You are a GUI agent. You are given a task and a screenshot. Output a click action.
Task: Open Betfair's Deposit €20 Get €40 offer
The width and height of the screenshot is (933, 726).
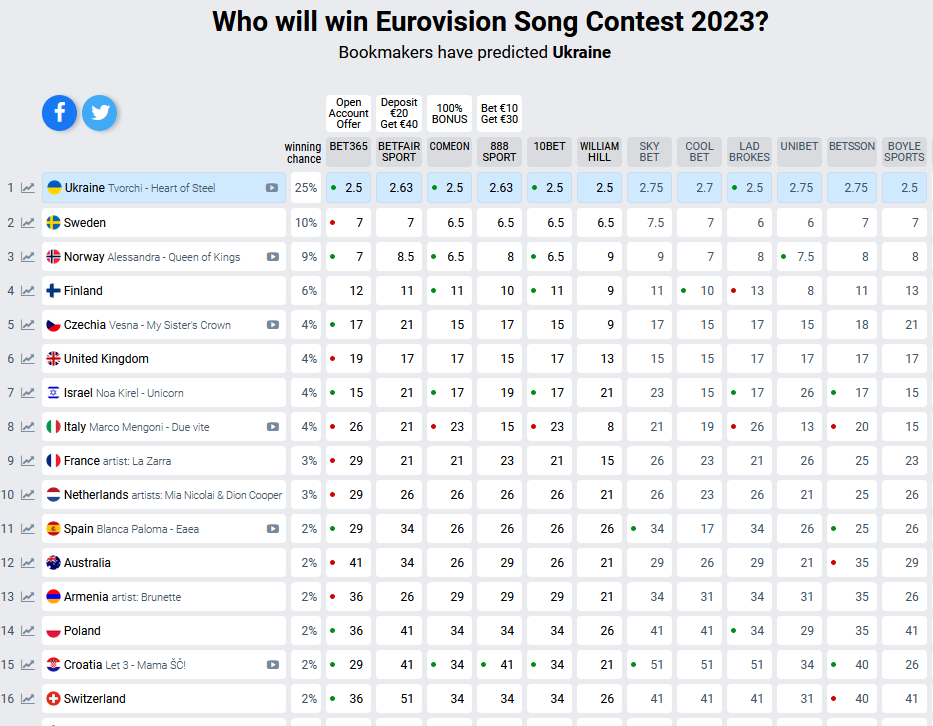coord(399,113)
